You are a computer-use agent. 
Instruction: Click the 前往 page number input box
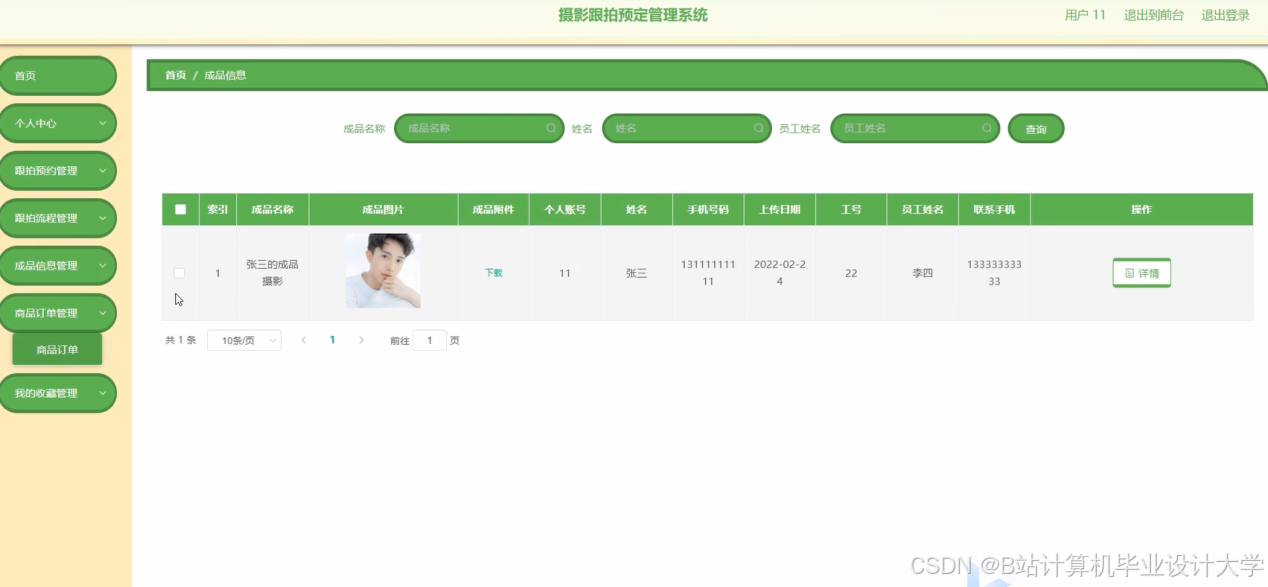(429, 340)
